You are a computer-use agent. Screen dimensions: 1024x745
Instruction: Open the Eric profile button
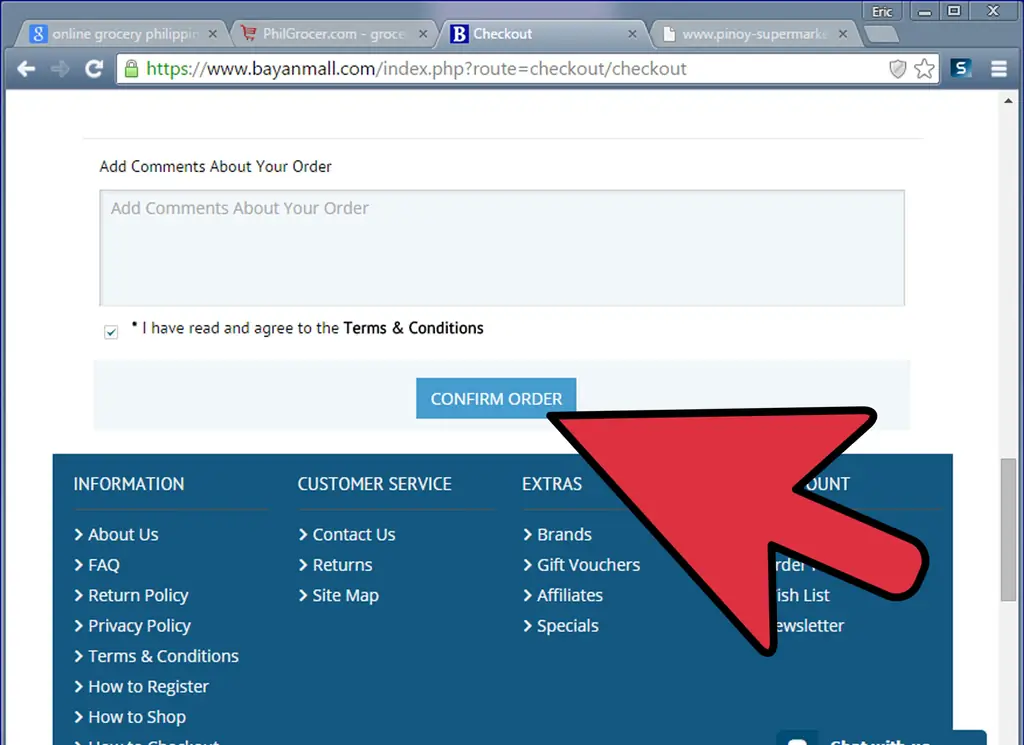click(882, 11)
